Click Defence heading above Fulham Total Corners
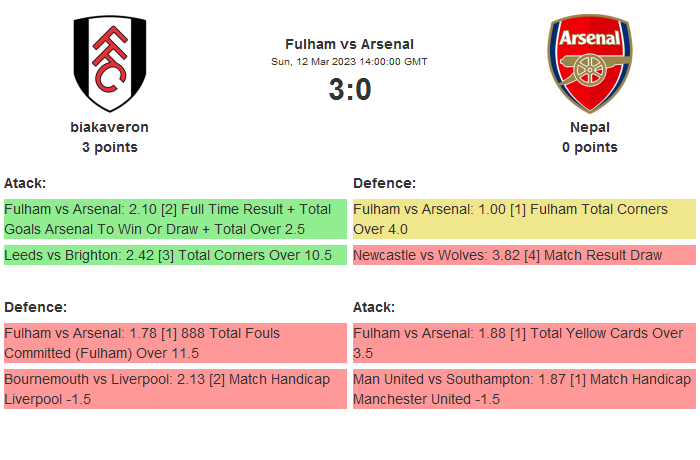Viewport: 700px width, 460px height. tap(384, 183)
